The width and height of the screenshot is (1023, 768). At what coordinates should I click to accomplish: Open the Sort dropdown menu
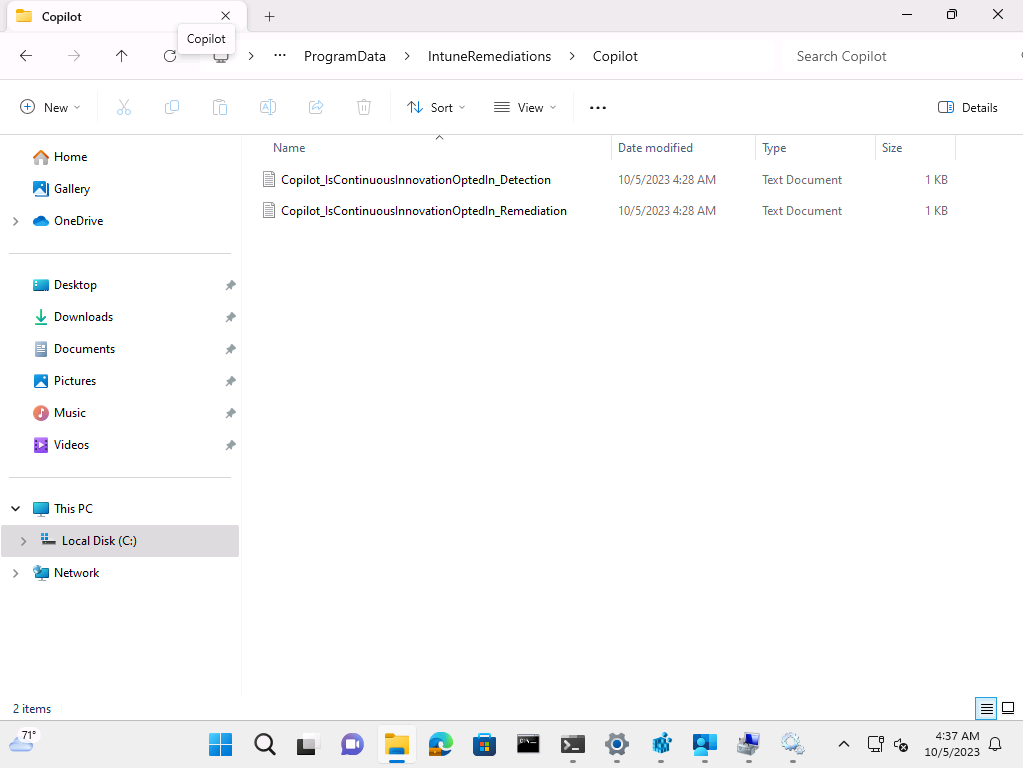tap(436, 108)
